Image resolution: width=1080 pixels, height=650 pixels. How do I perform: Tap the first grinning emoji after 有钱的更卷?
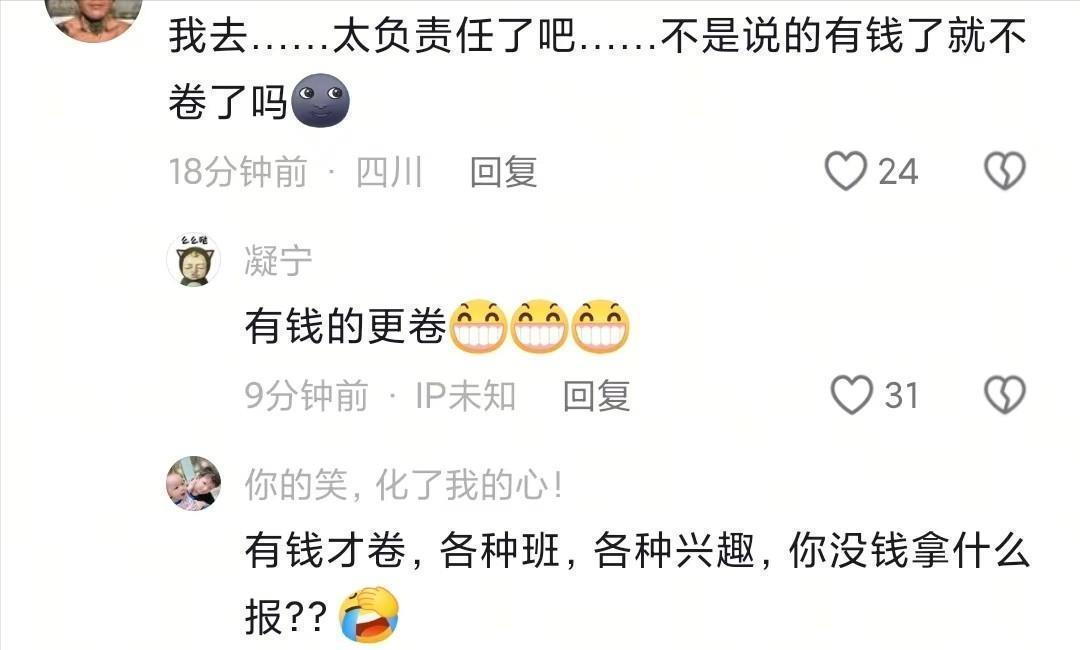479,326
